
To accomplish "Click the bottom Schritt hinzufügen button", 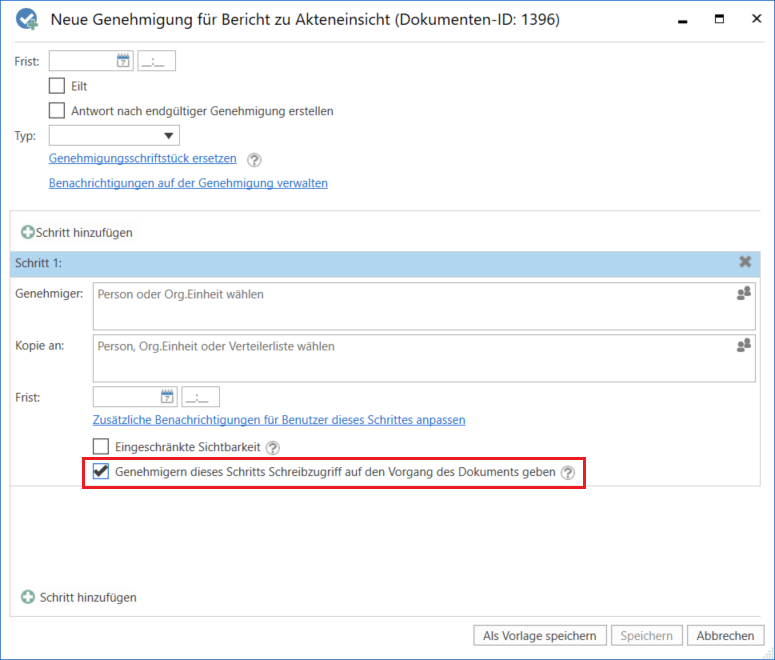I will point(80,597).
